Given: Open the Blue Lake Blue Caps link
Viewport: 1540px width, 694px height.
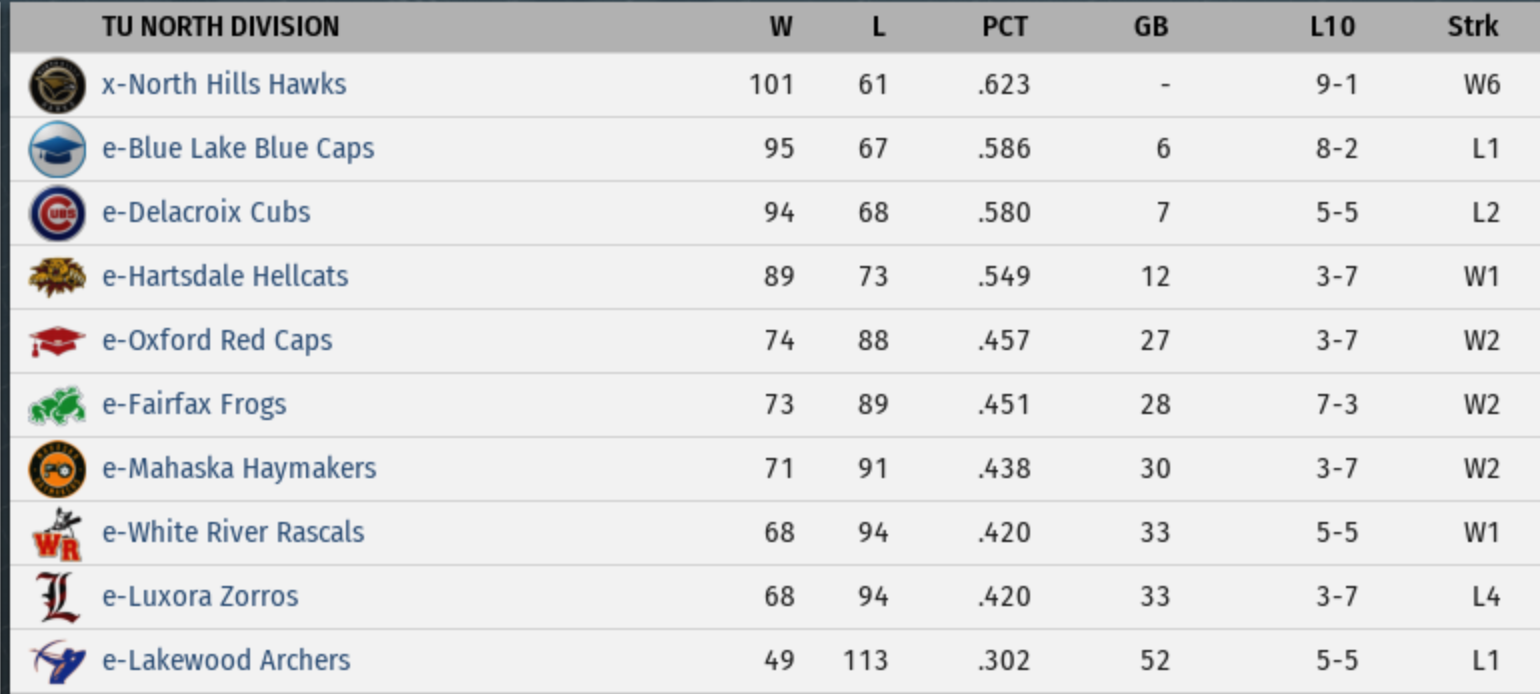Looking at the screenshot, I should pos(238,148).
